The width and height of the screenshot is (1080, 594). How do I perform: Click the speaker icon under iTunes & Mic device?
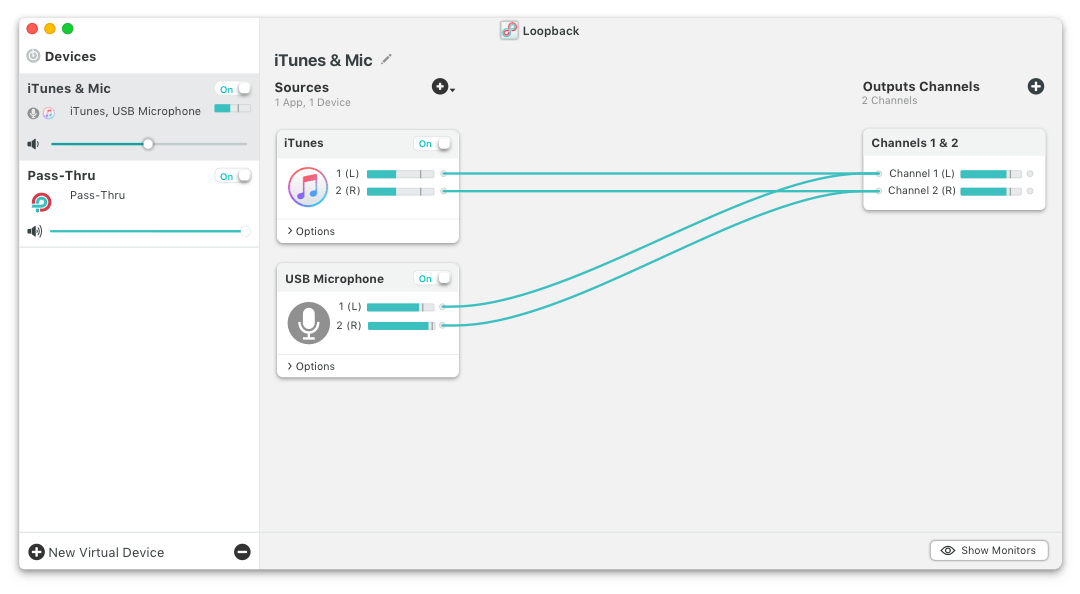coord(33,144)
